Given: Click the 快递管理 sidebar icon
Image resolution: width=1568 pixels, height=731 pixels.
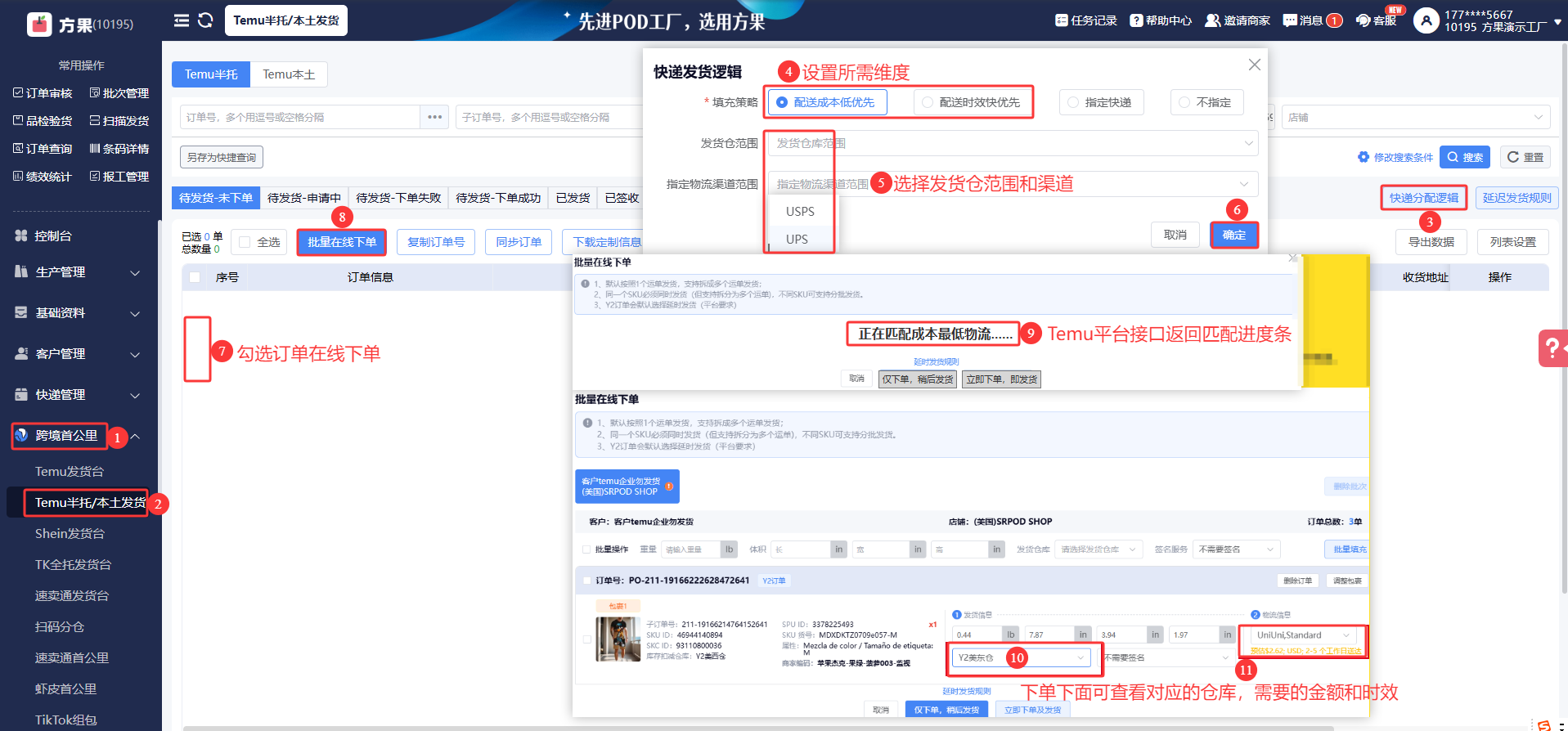Looking at the screenshot, I should [x=21, y=394].
